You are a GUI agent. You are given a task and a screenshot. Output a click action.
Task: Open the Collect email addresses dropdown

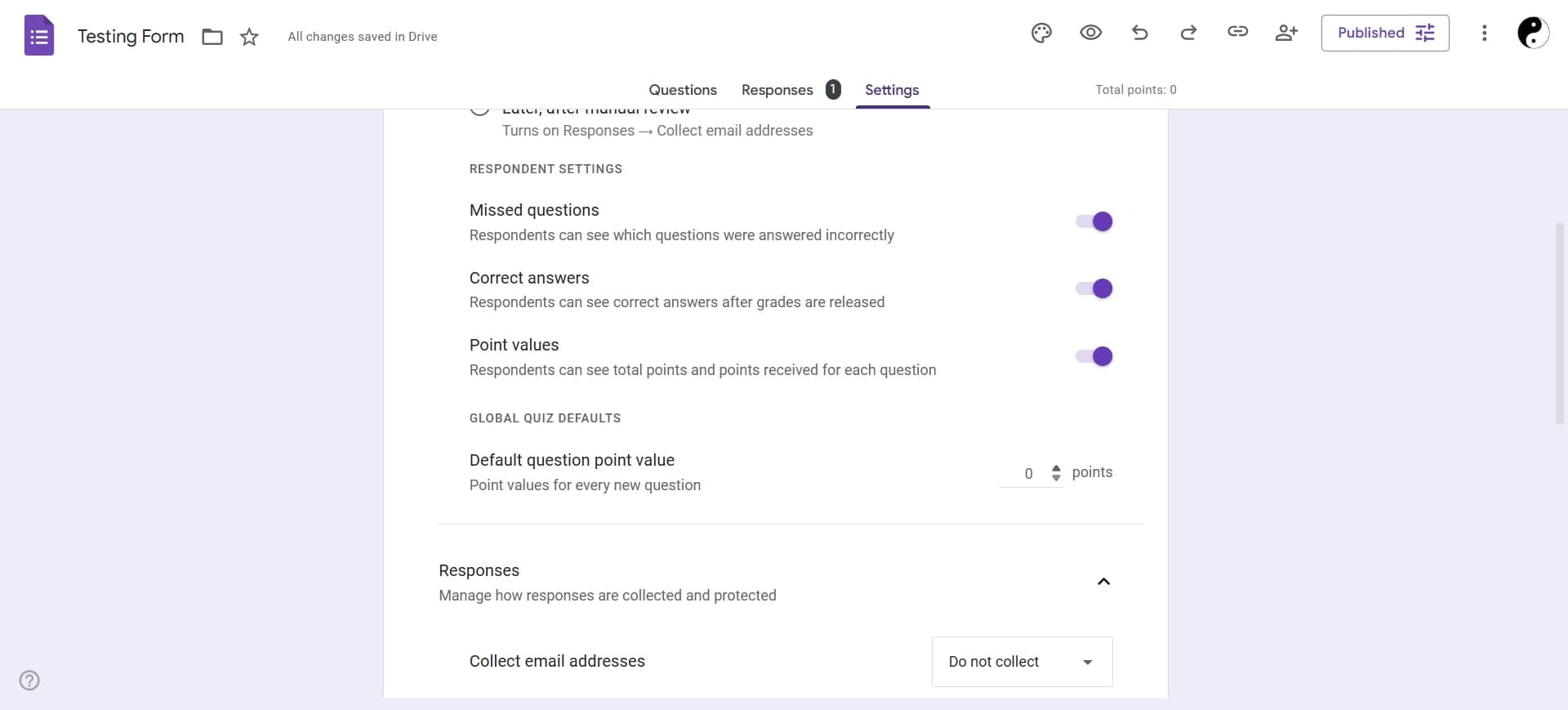[1022, 662]
